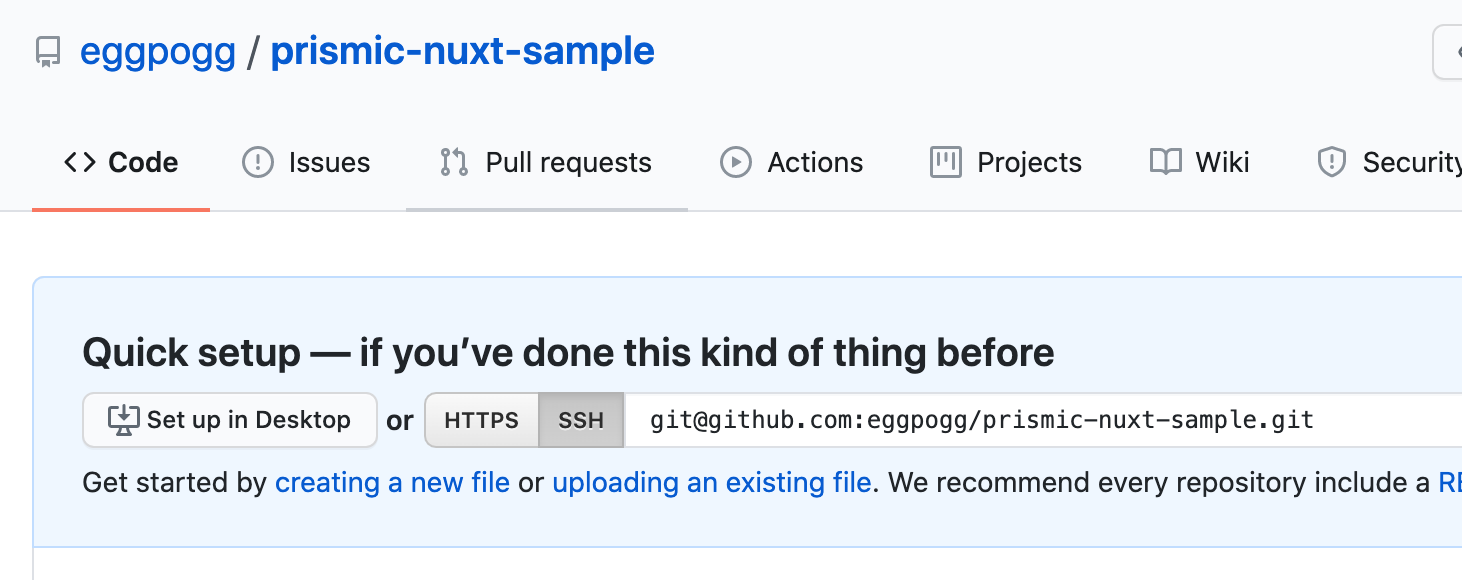Select the SSH clone protocol

coord(581,420)
